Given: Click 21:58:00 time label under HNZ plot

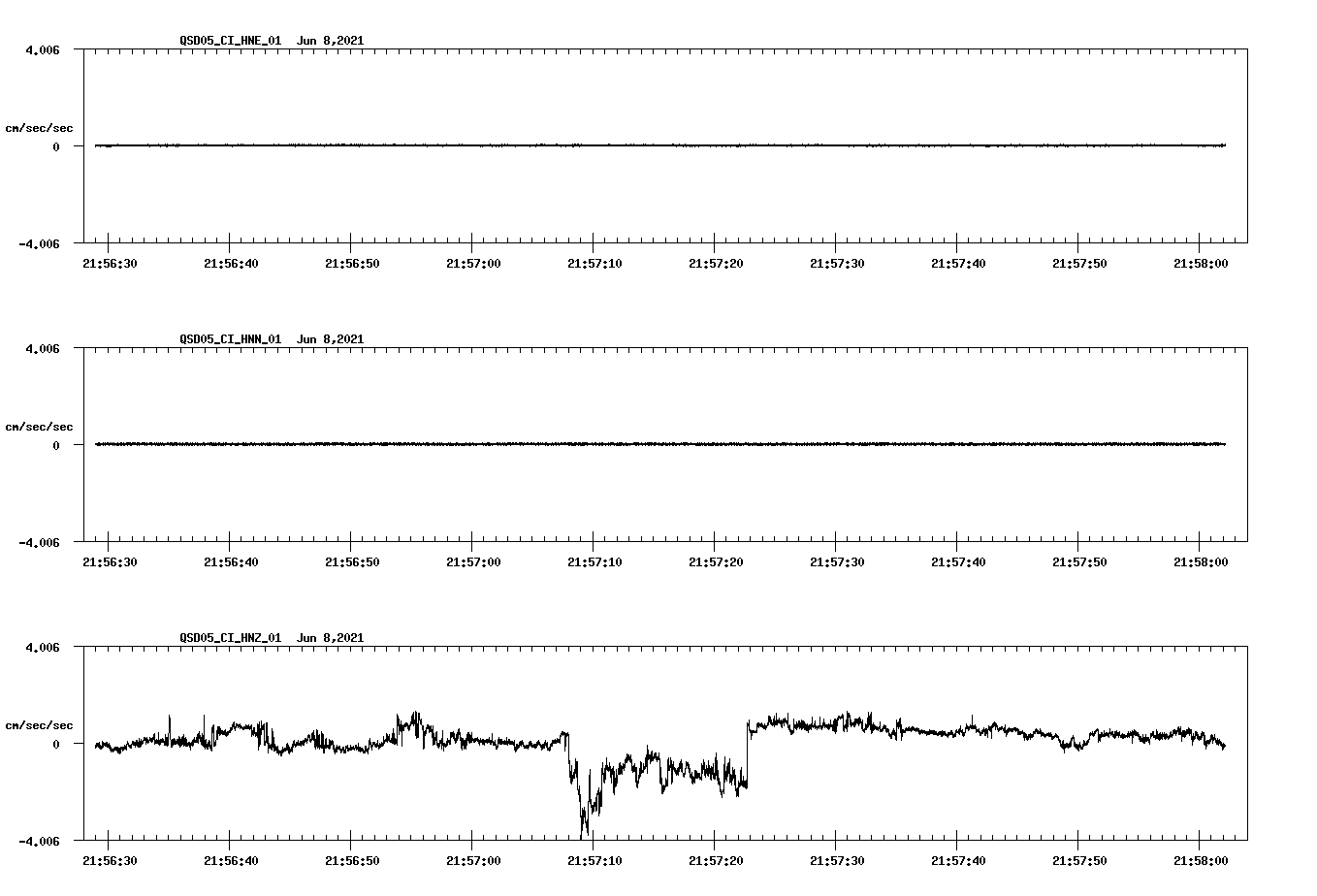Looking at the screenshot, I should (x=1200, y=860).
